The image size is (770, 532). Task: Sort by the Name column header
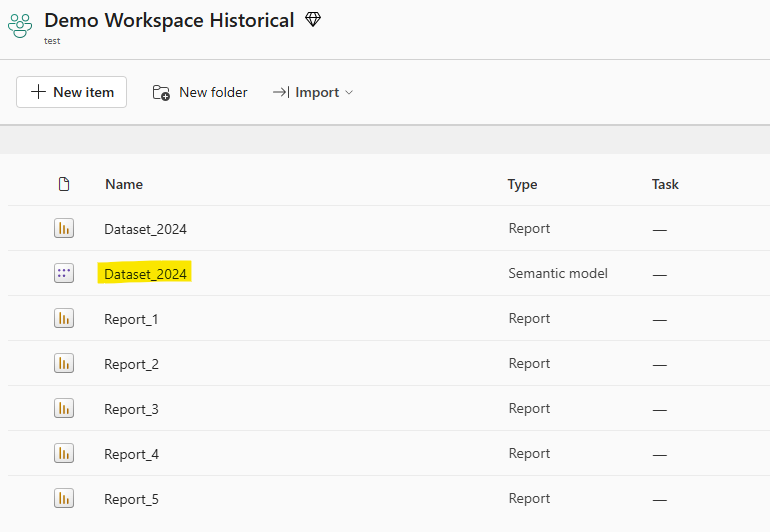tap(124, 184)
